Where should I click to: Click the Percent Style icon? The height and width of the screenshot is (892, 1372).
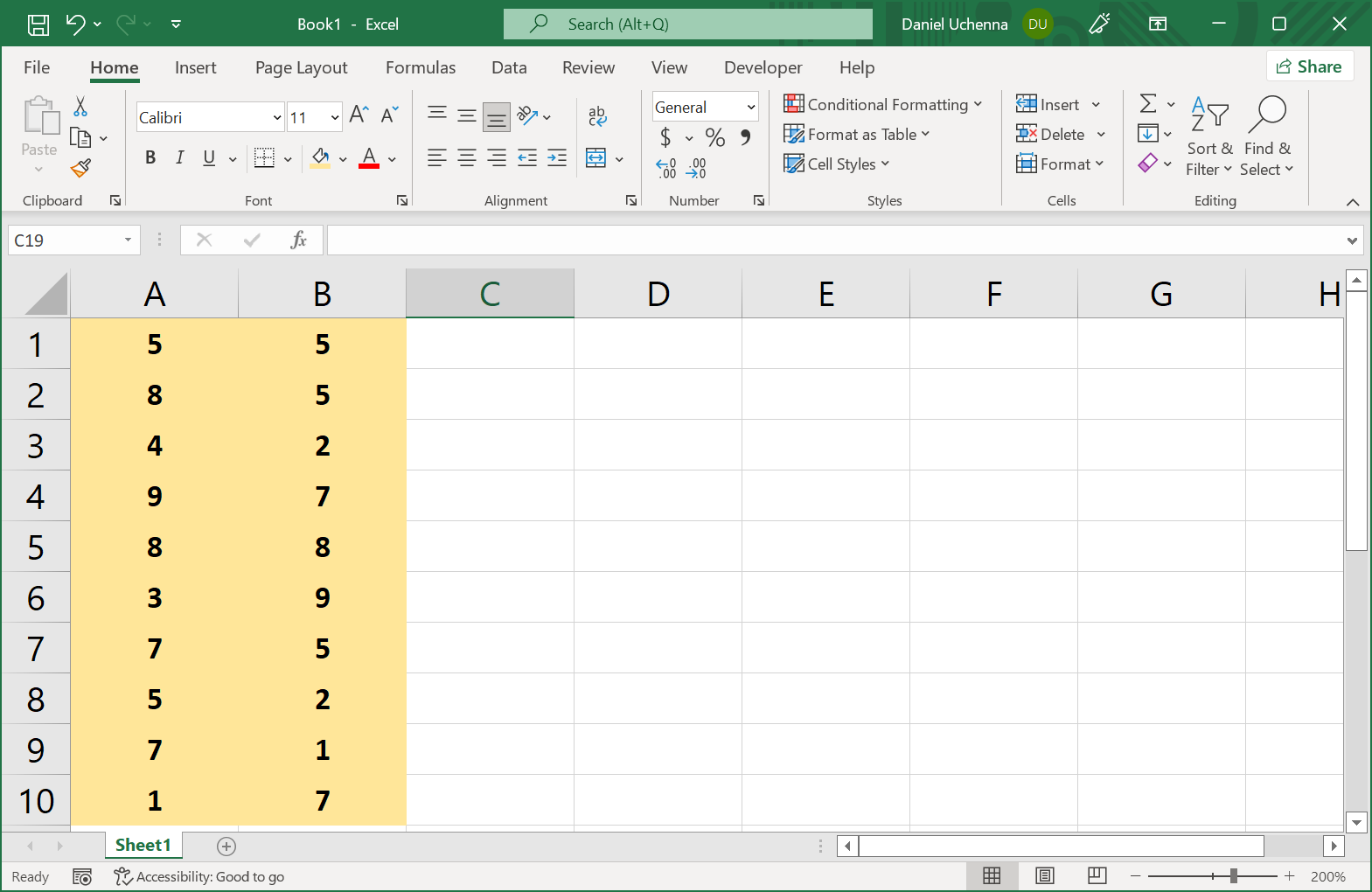[x=714, y=137]
